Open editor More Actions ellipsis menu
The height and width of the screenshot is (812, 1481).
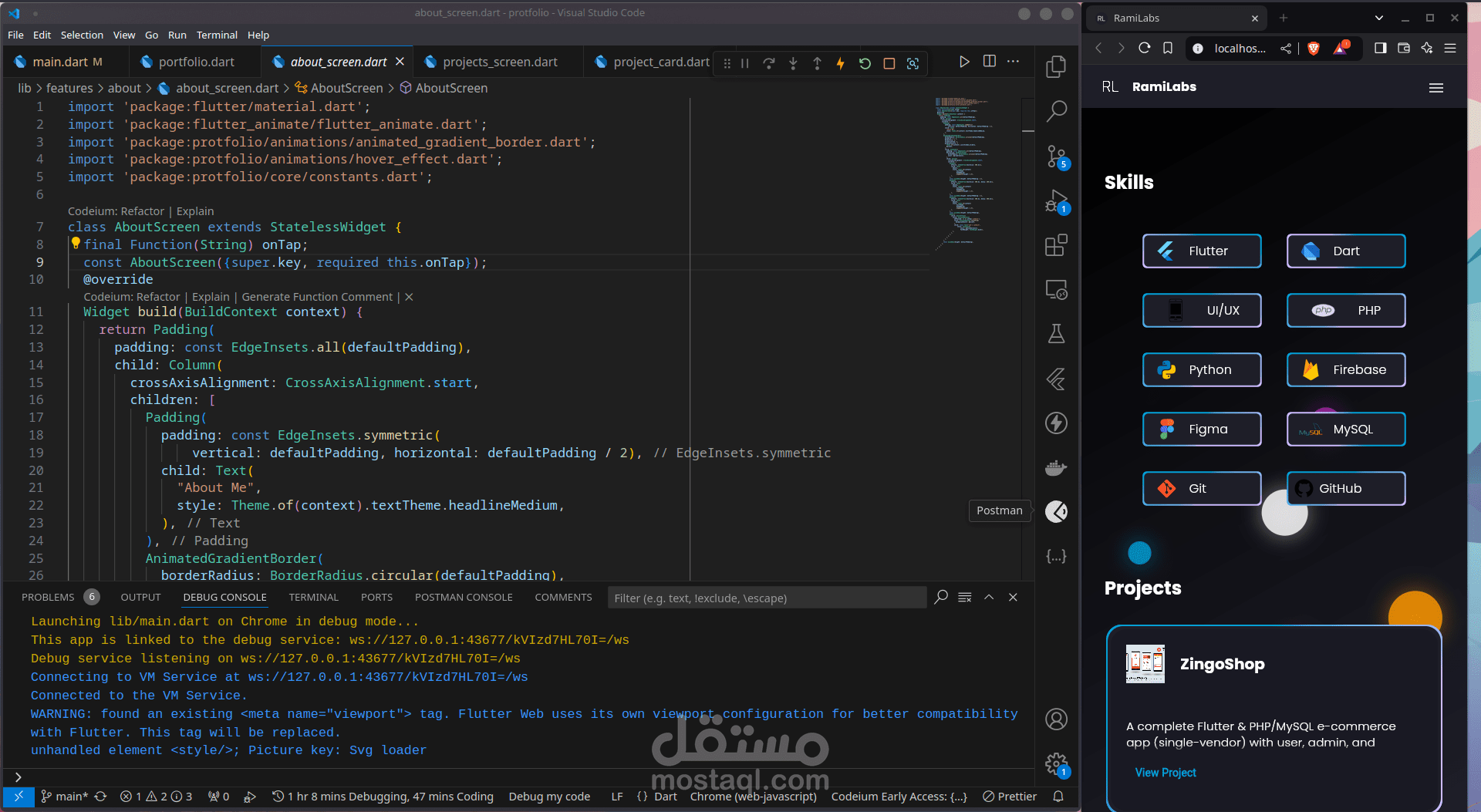pyautogui.click(x=1014, y=62)
